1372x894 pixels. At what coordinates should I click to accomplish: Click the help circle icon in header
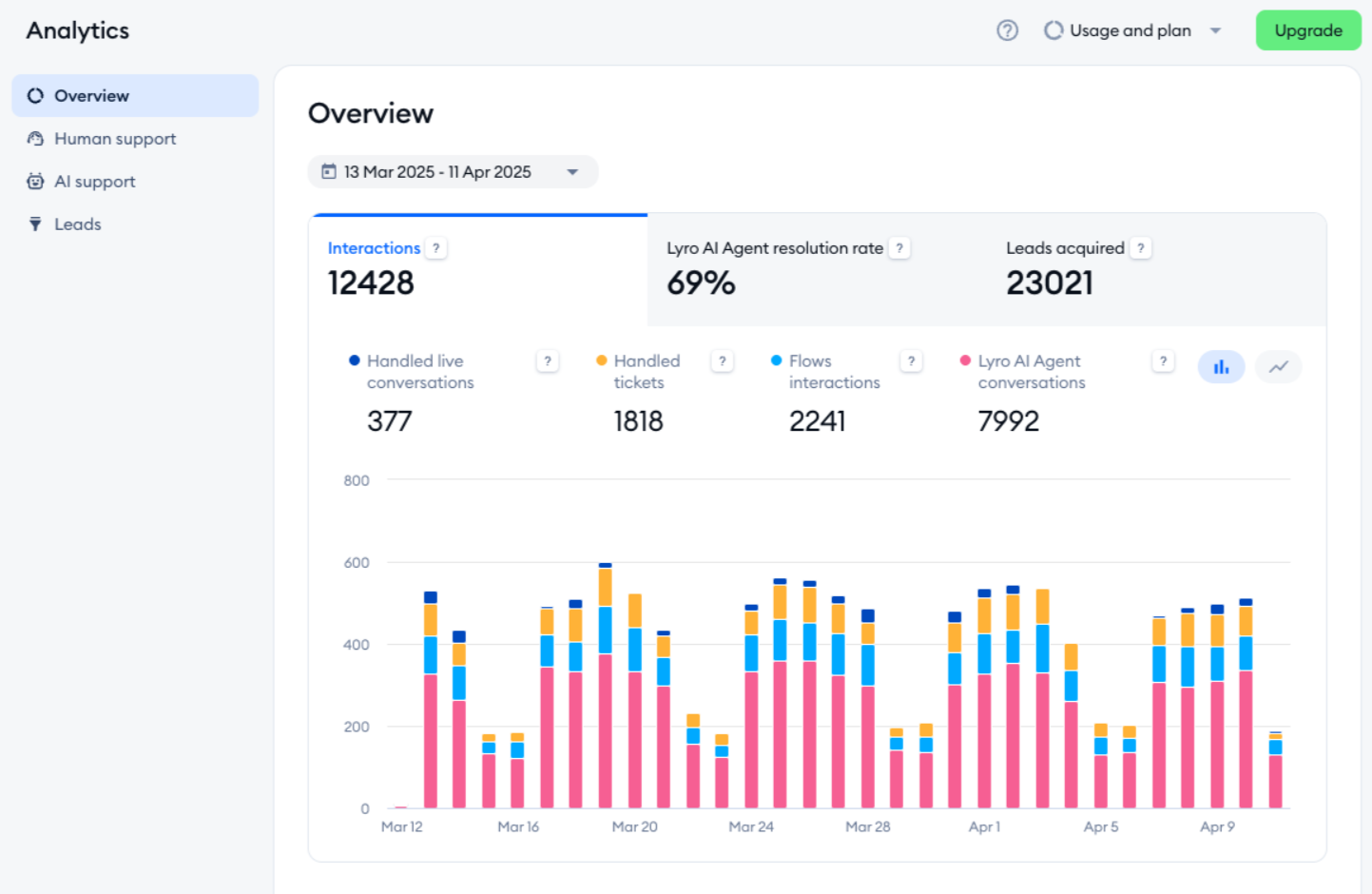[x=1007, y=30]
